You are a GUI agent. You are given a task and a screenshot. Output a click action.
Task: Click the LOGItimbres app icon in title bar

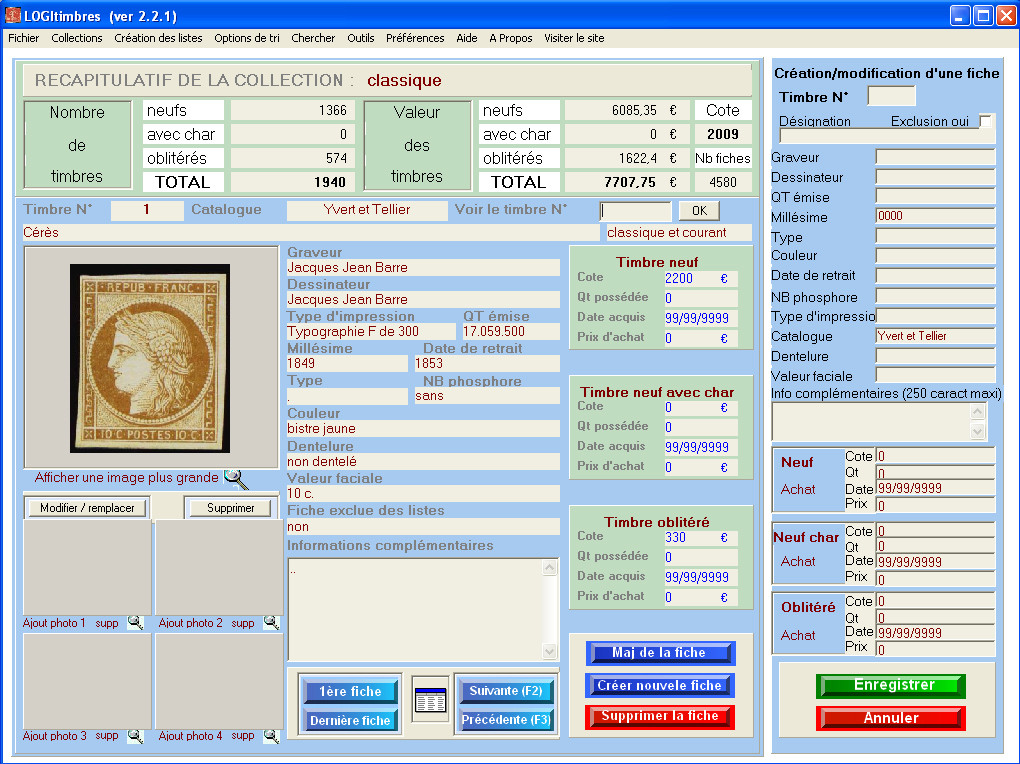(x=12, y=15)
